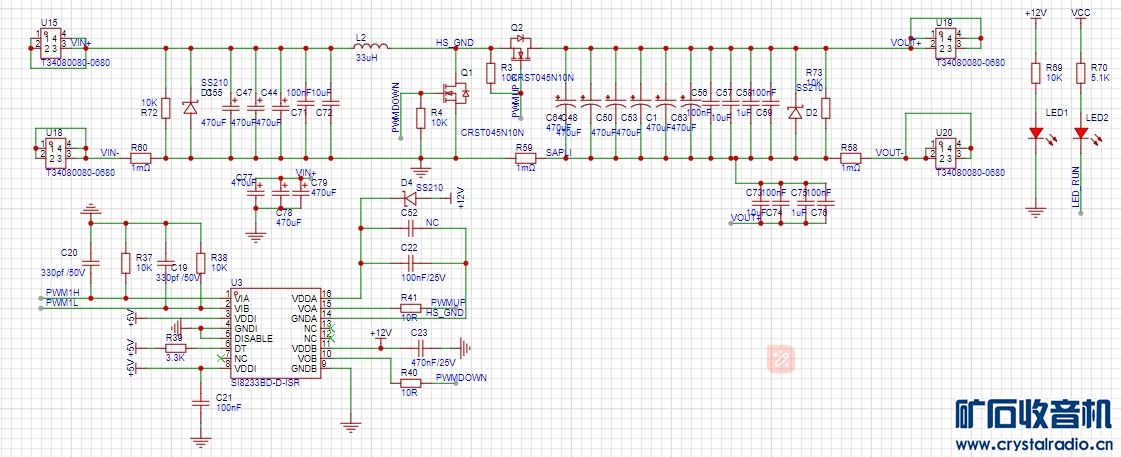Click the HS_GND label near inductor L2
Image resolution: width=1121 pixels, height=457 pixels.
455,43
